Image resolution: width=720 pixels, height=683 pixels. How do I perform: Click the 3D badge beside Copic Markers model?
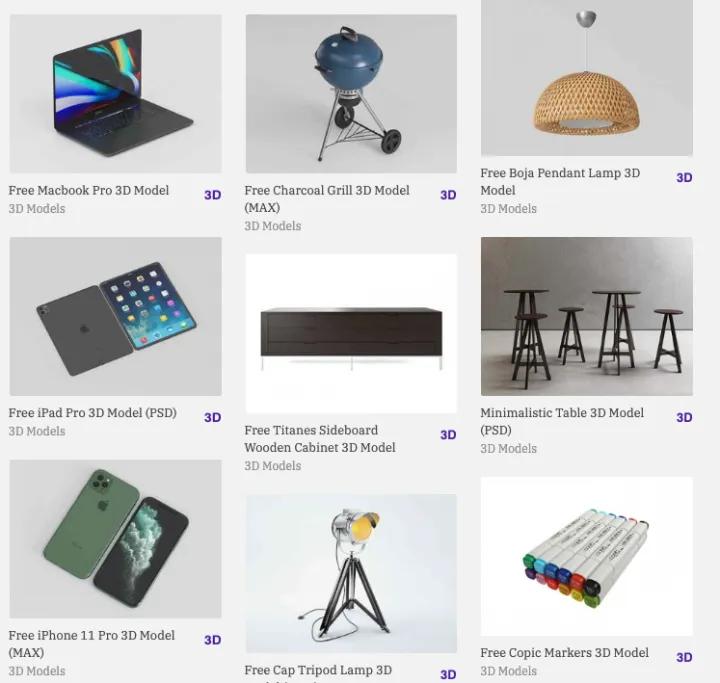684,657
